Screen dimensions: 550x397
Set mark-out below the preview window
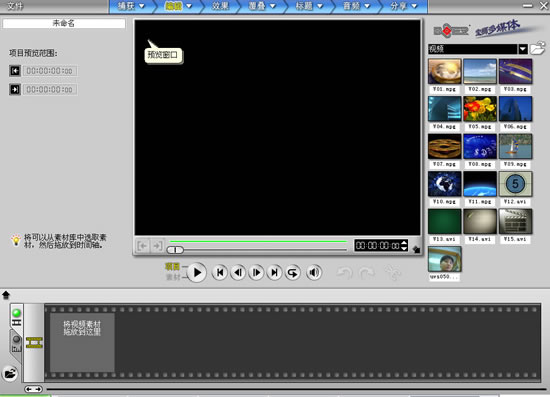click(x=157, y=246)
